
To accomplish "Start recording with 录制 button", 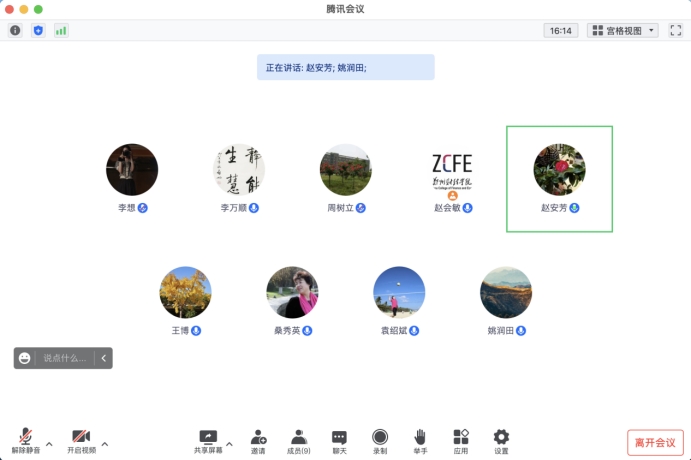I will 380,441.
